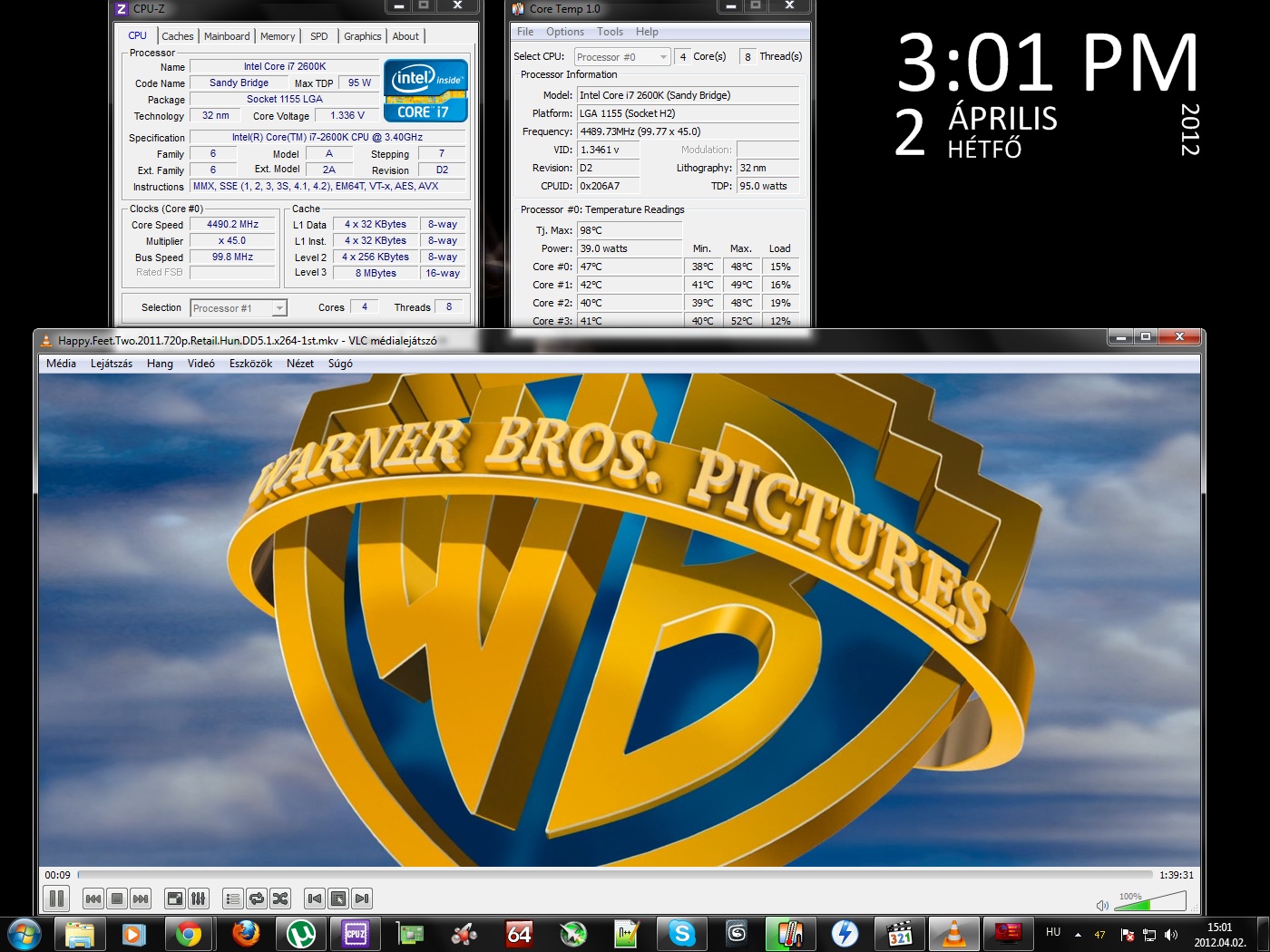Open the taskbar clock showing 15:01

[x=1220, y=935]
